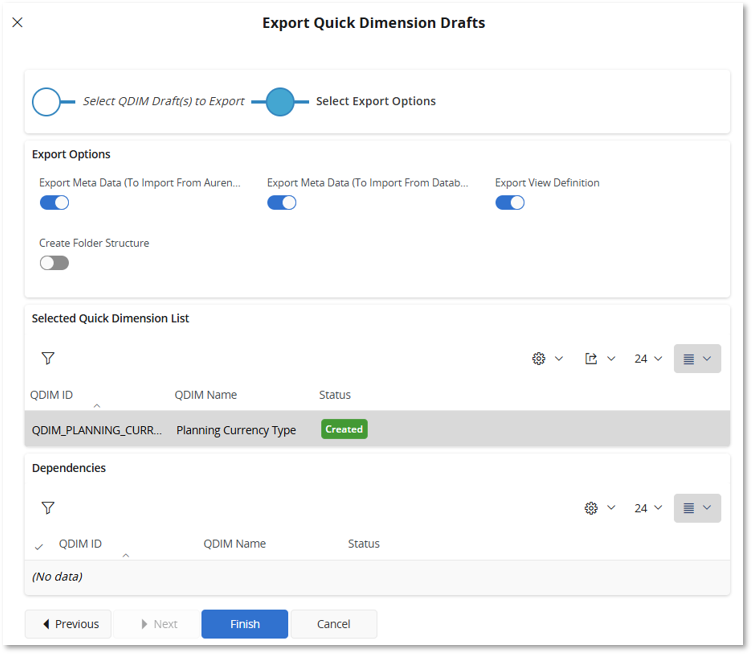Image resolution: width=752 pixels, height=654 pixels.
Task: Sort by QDIM Name in Selected Quick Dimension List
Action: coord(206,395)
